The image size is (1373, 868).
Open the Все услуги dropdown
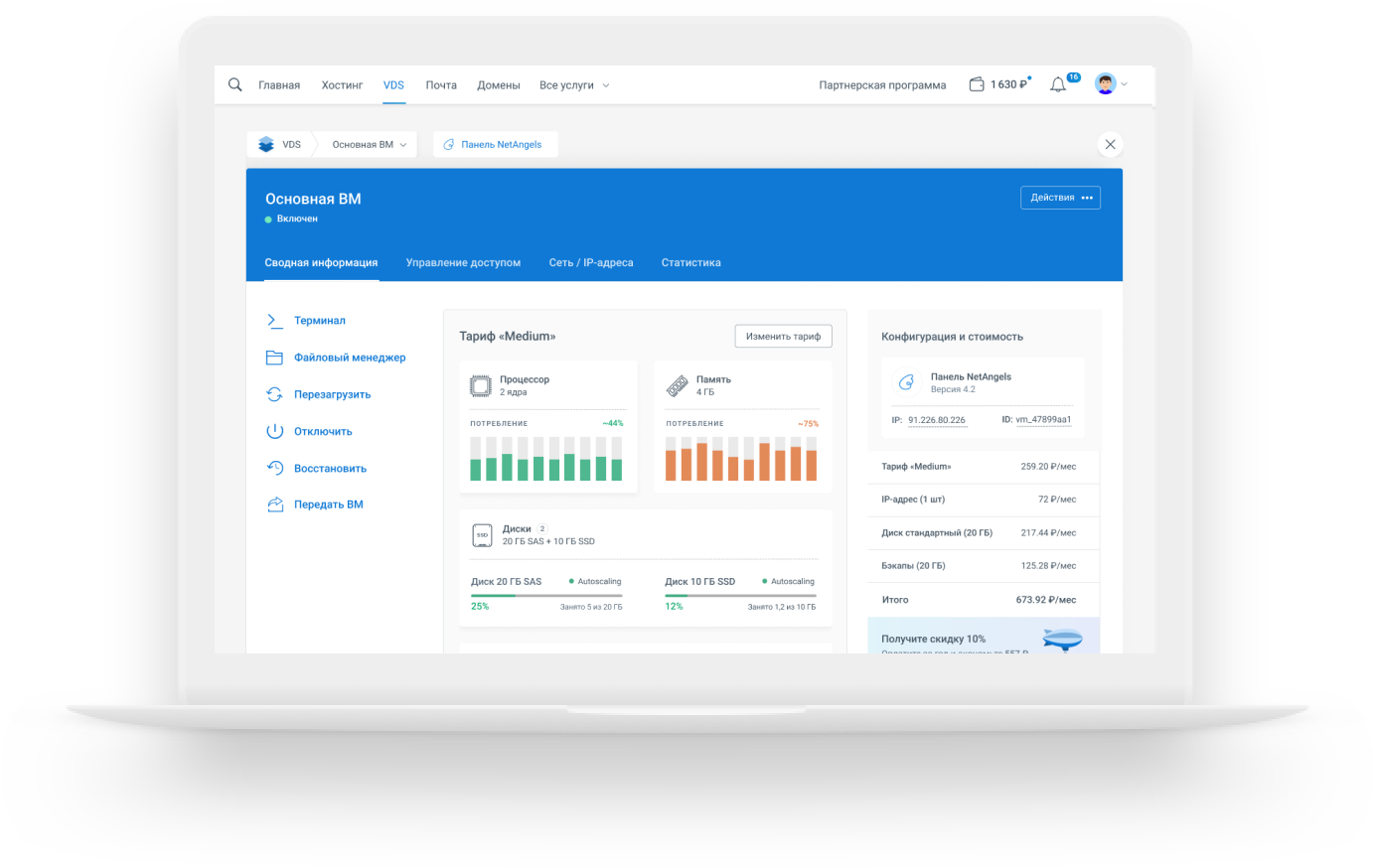[x=574, y=85]
